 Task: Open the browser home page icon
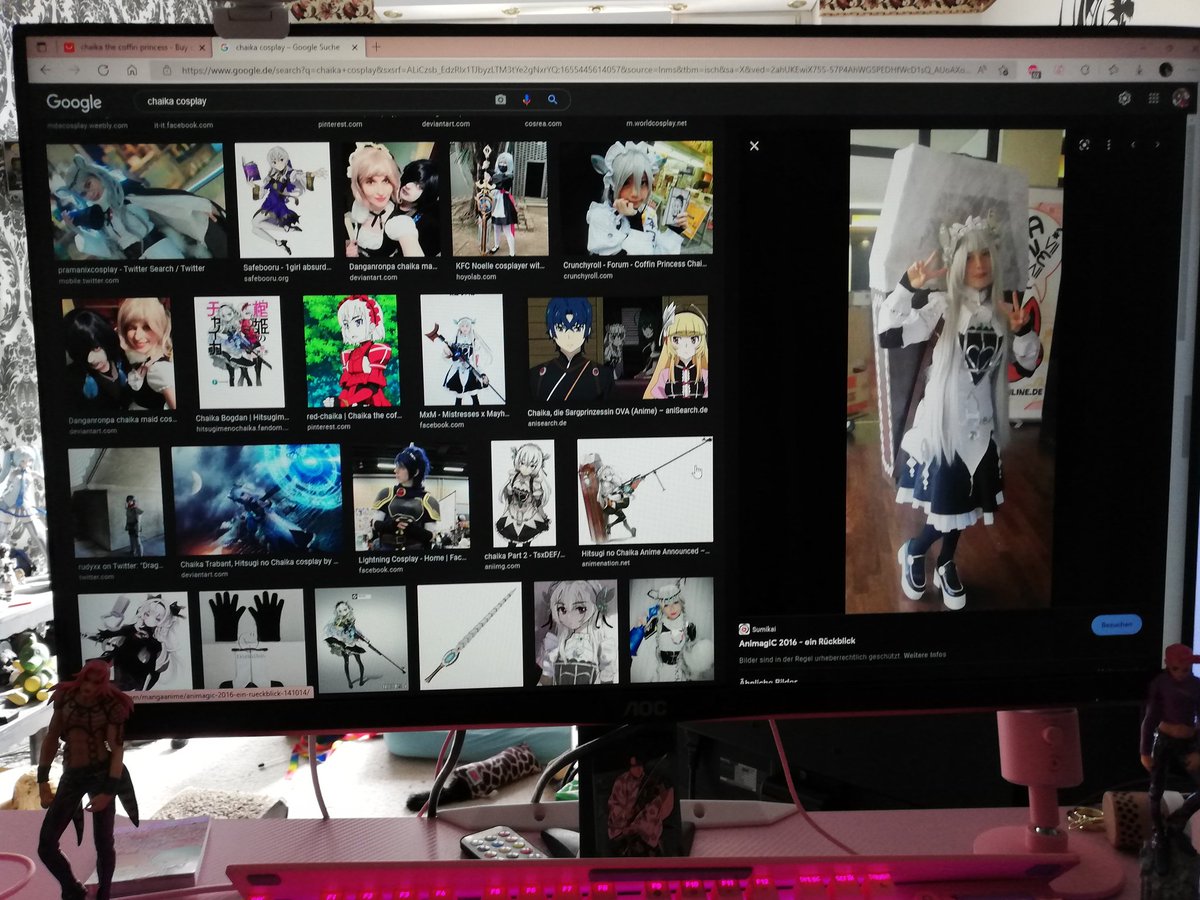tap(131, 71)
